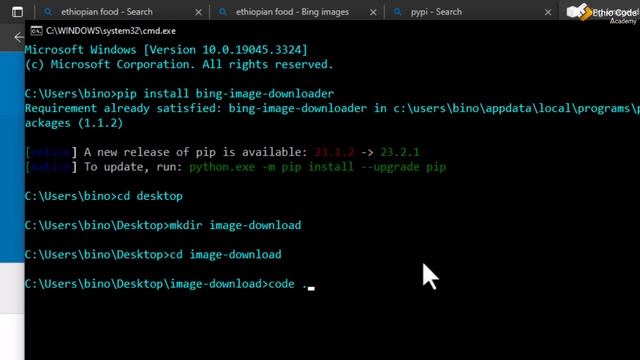Click the pip version 23.2.1 text
This screenshot has height=360, width=640.
click(x=400, y=152)
